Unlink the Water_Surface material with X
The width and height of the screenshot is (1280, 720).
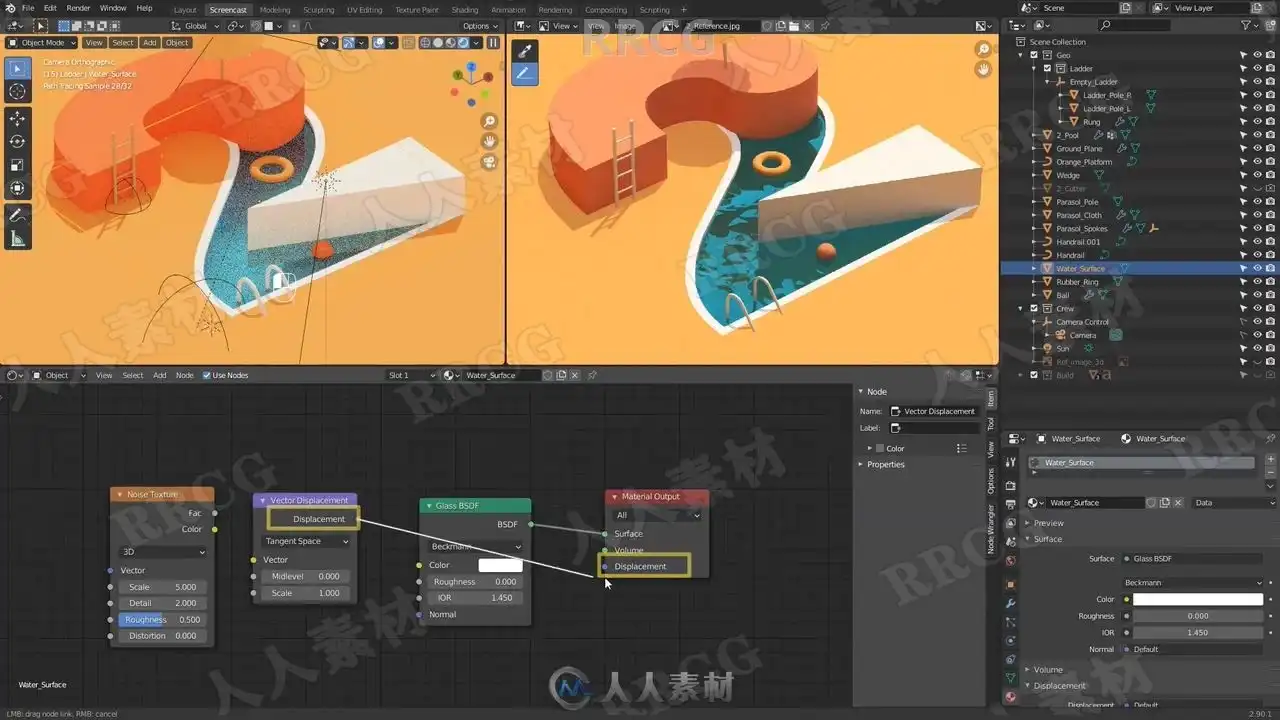point(1178,503)
